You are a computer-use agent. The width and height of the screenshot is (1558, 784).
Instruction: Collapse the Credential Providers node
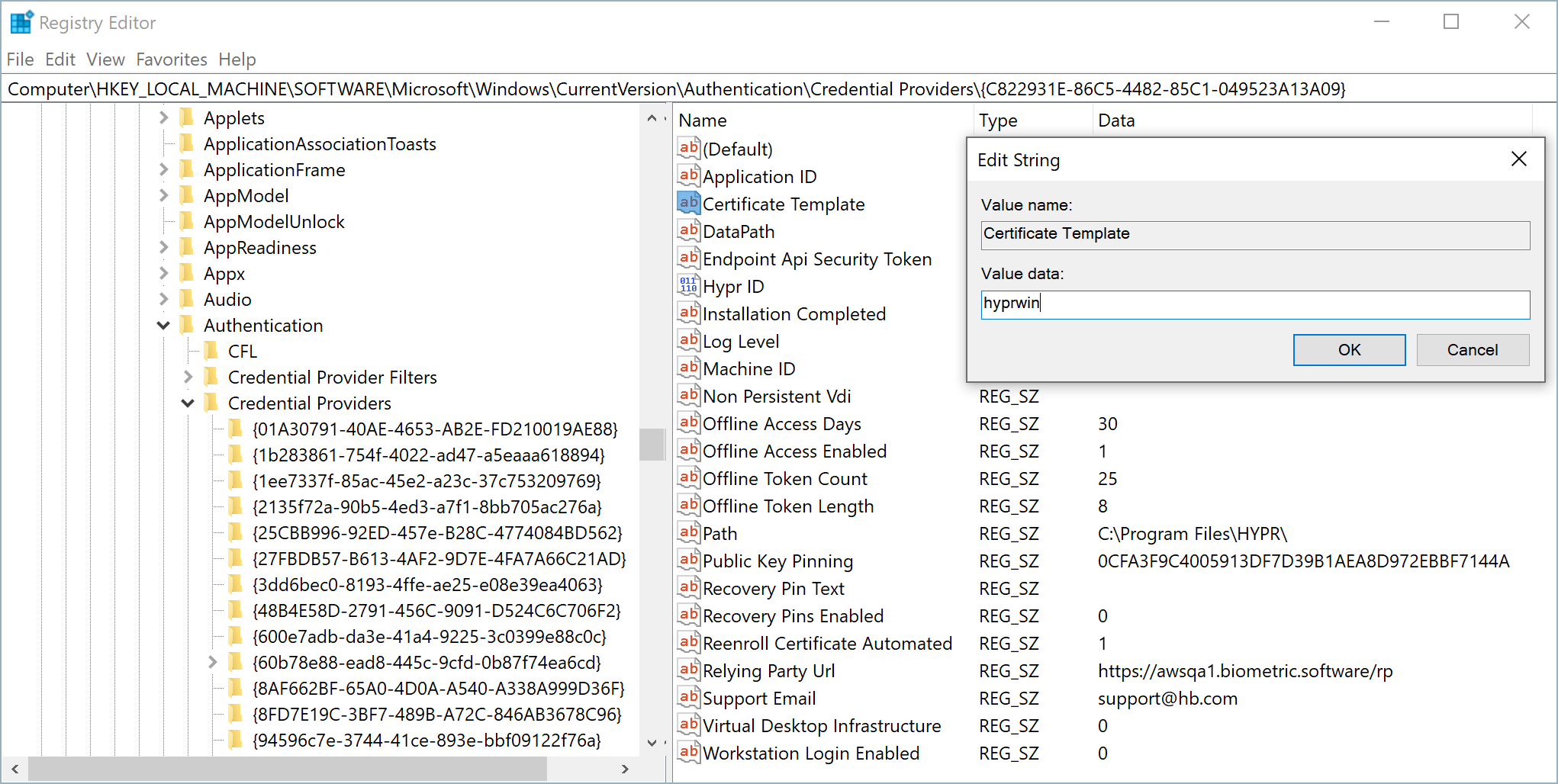tap(188, 403)
